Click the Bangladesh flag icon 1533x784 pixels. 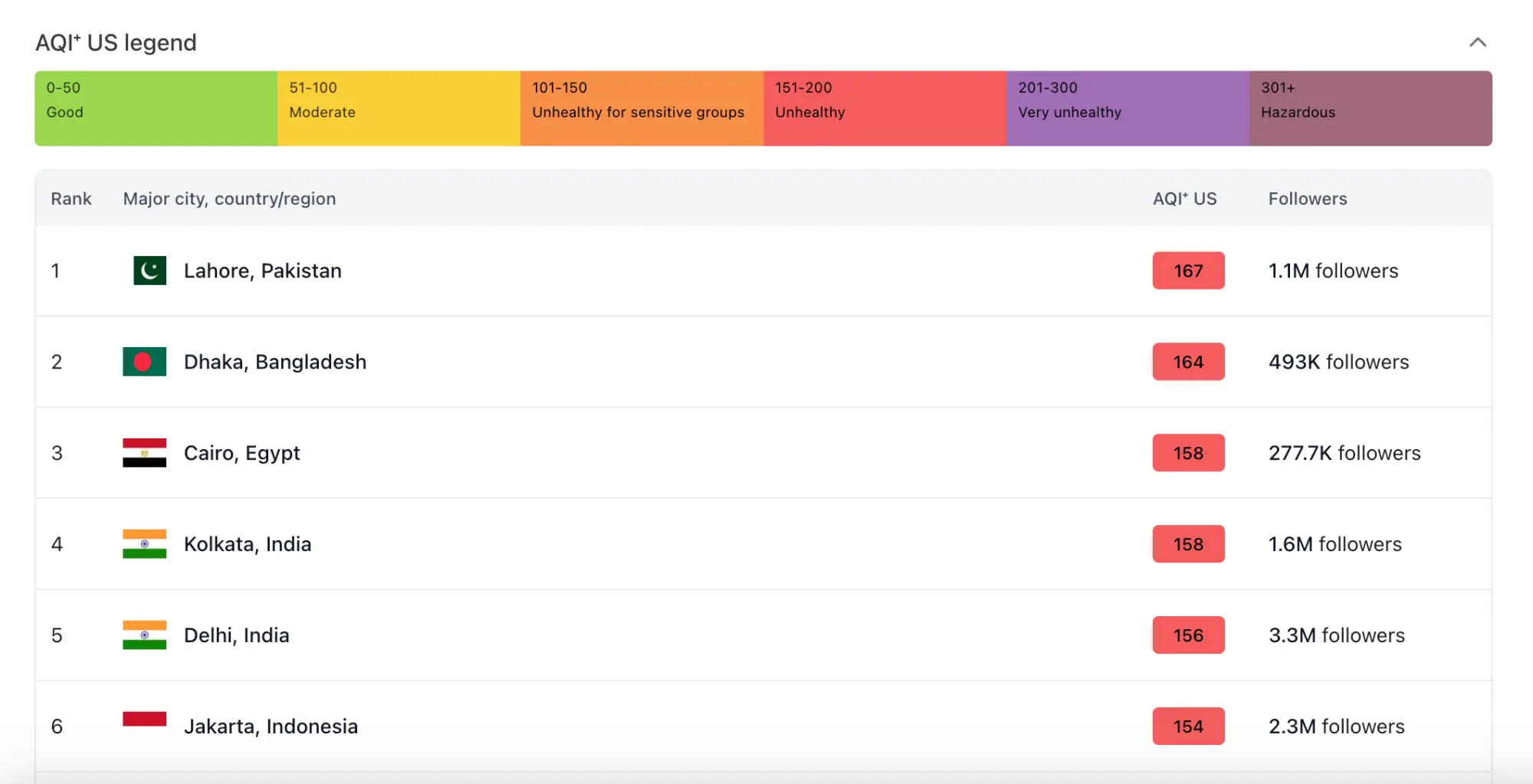tap(144, 362)
